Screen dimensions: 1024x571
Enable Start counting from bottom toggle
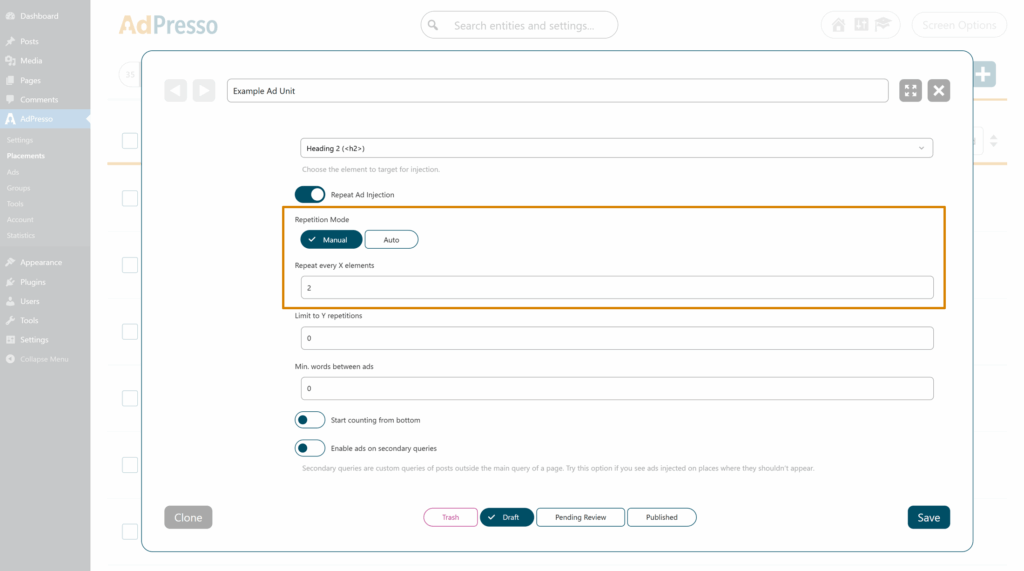310,420
